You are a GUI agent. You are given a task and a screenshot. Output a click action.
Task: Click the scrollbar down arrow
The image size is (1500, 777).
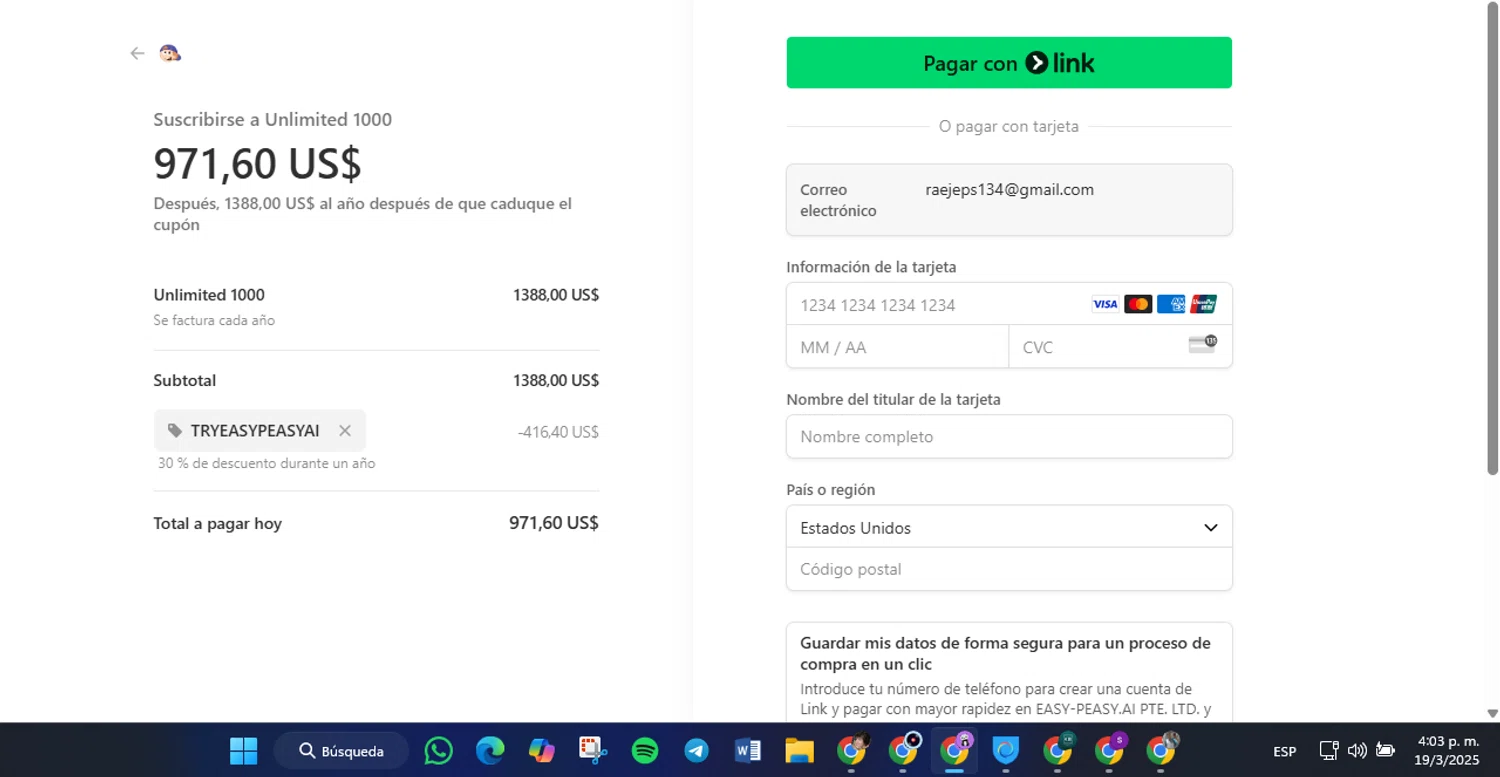(1493, 713)
